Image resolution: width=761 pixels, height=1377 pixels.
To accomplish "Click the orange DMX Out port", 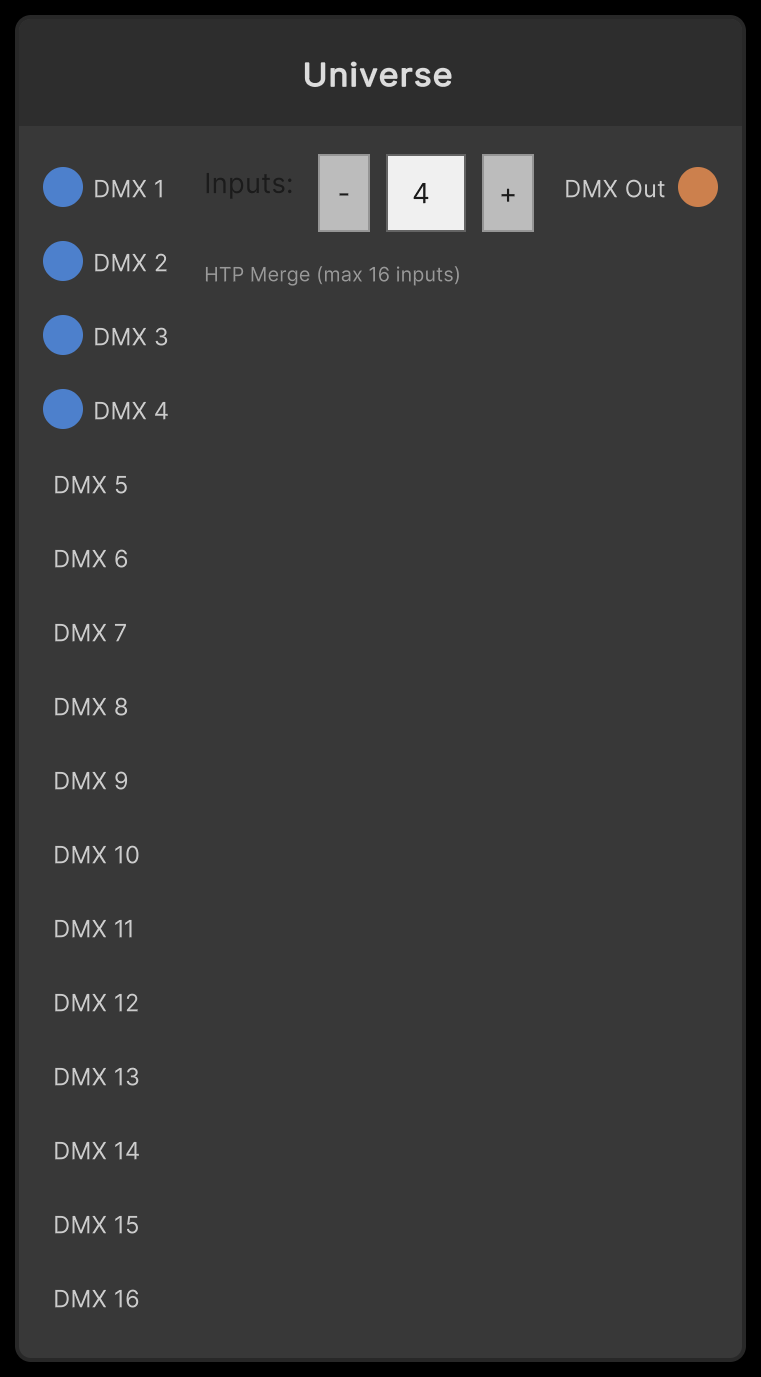I will 698,188.
